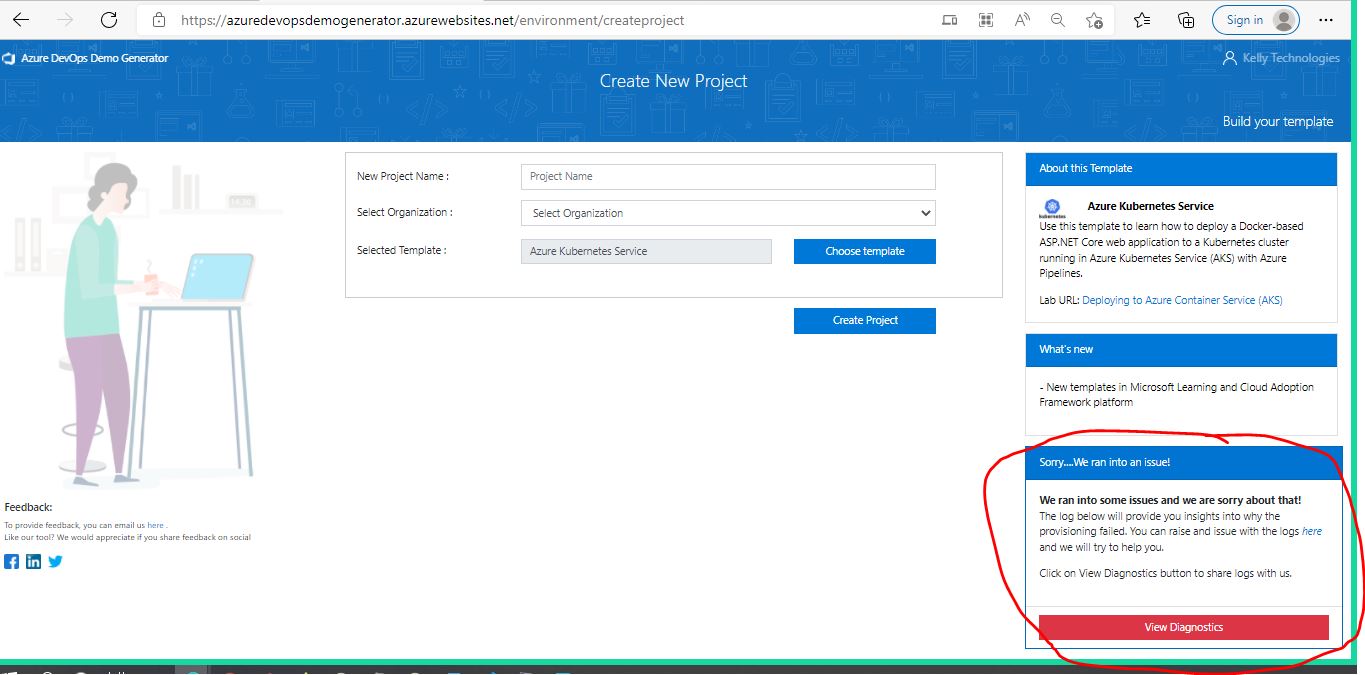
Task: Click the Sign in button
Action: coord(1255,20)
